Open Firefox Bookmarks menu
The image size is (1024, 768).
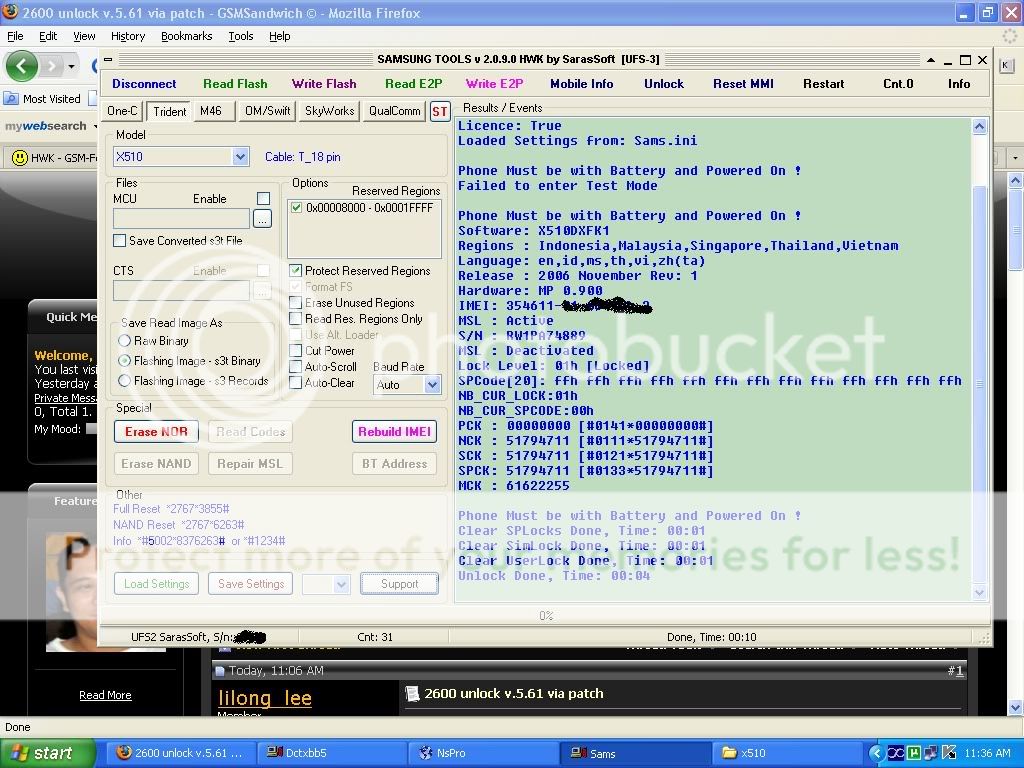pos(187,36)
